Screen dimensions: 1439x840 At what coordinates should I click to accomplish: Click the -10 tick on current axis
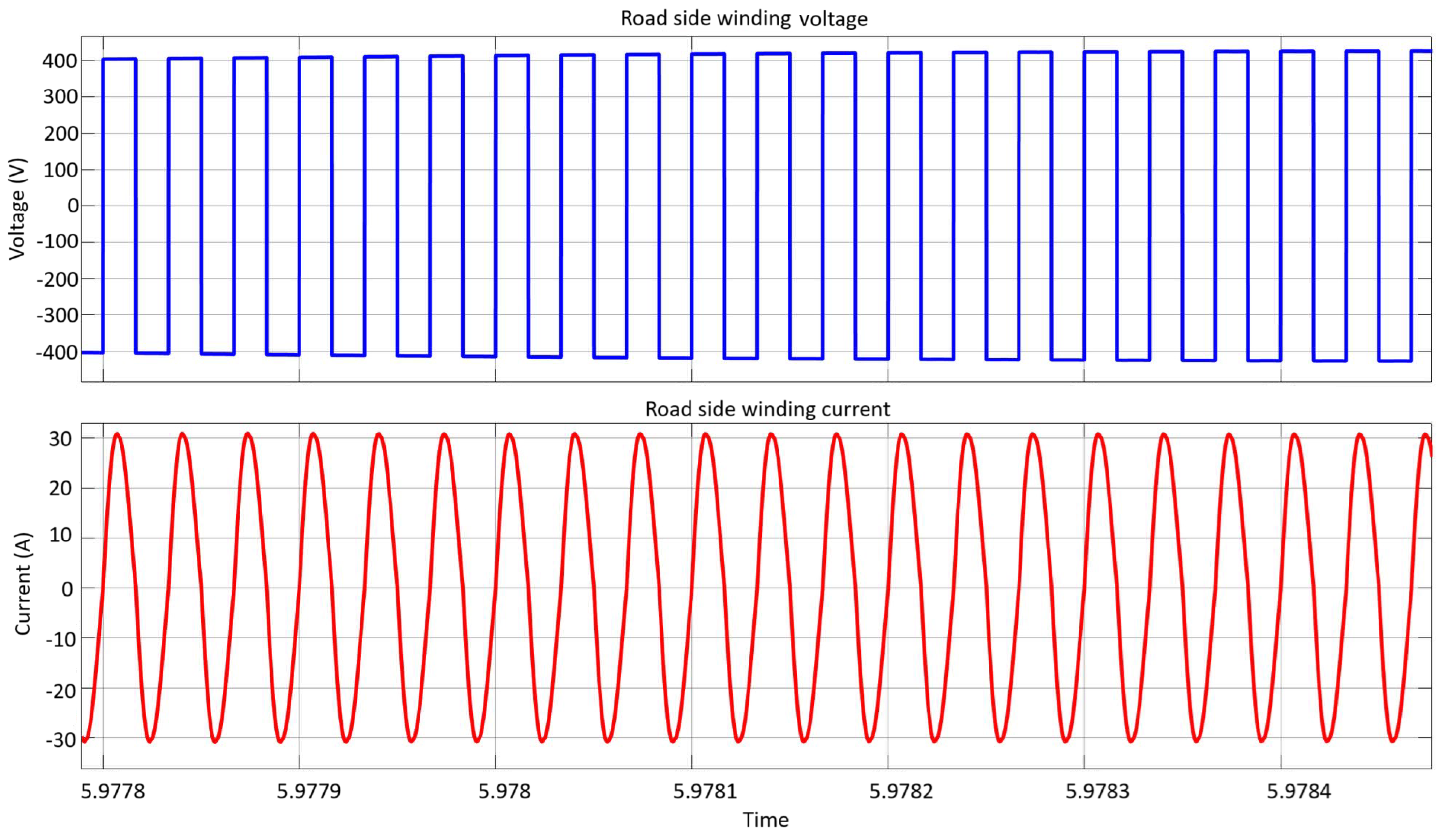pos(61,639)
